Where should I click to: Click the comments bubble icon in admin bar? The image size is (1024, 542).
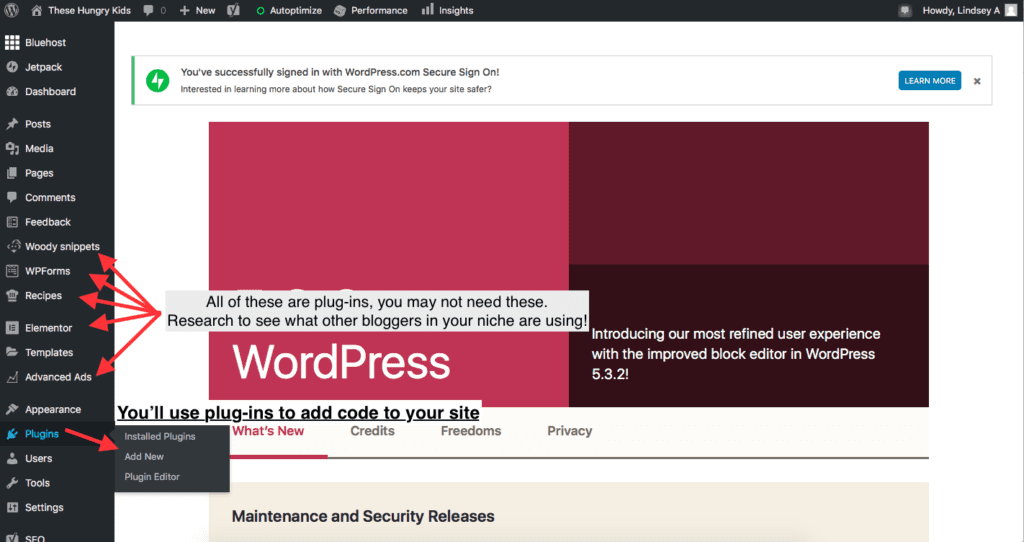(148, 10)
